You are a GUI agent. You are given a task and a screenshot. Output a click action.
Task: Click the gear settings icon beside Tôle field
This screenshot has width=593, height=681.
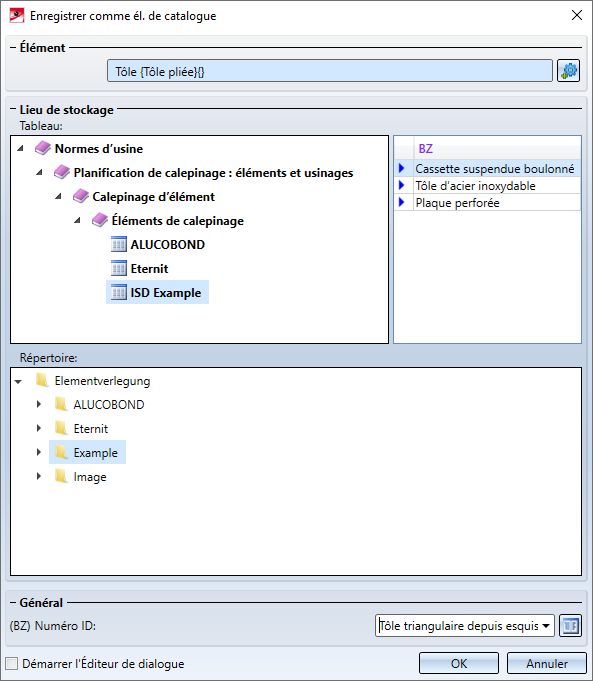click(x=569, y=71)
